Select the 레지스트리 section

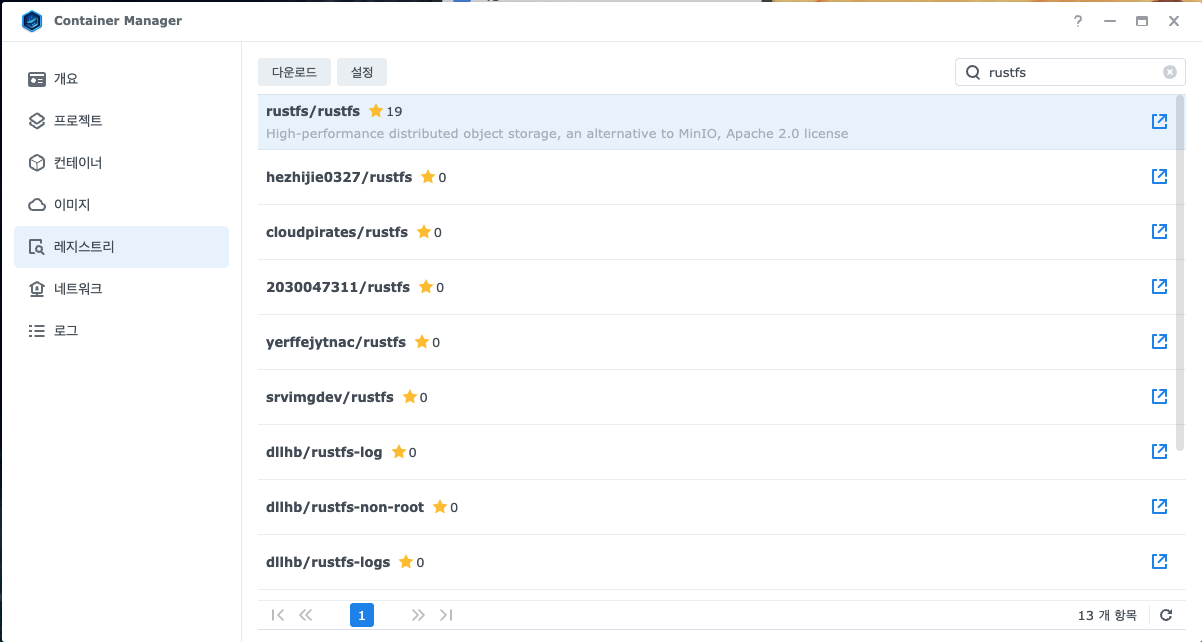(x=121, y=247)
